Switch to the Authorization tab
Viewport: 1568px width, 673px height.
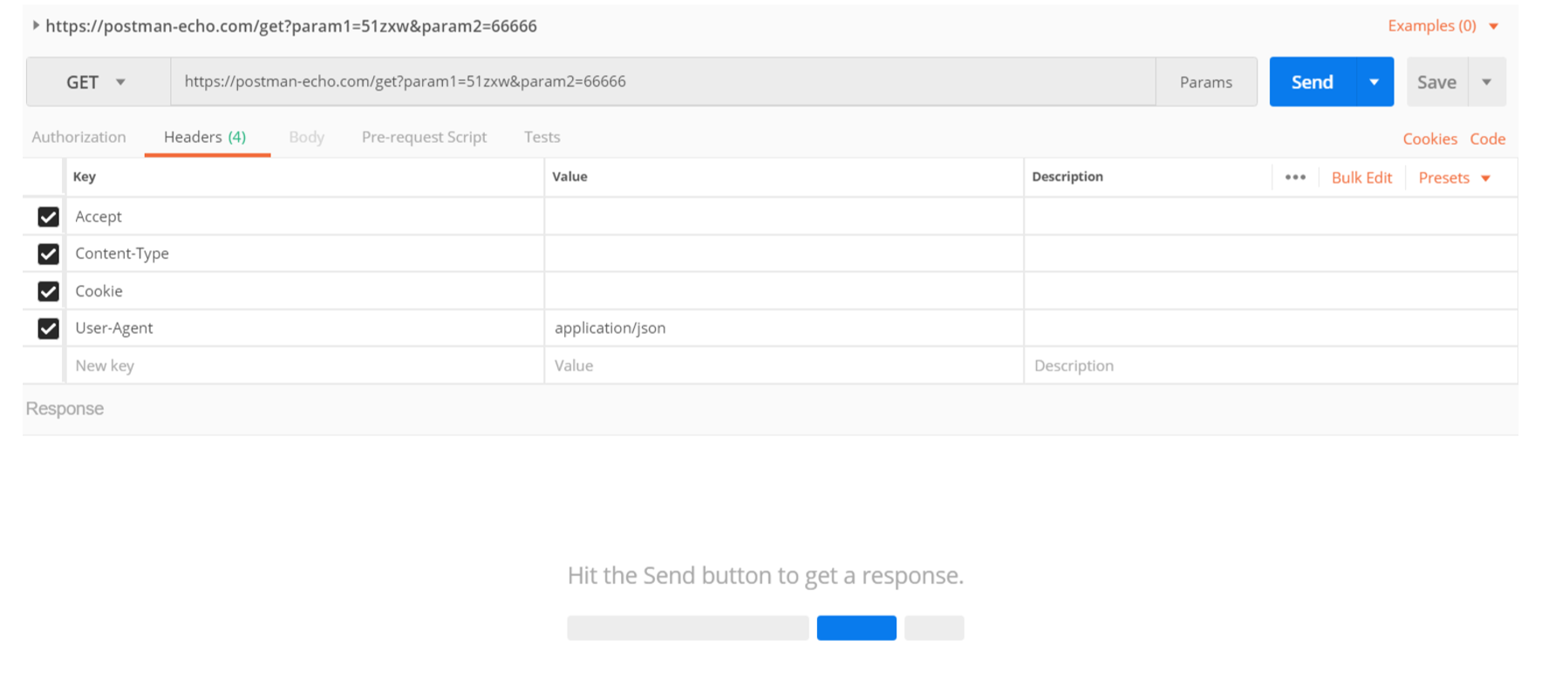pyautogui.click(x=78, y=137)
